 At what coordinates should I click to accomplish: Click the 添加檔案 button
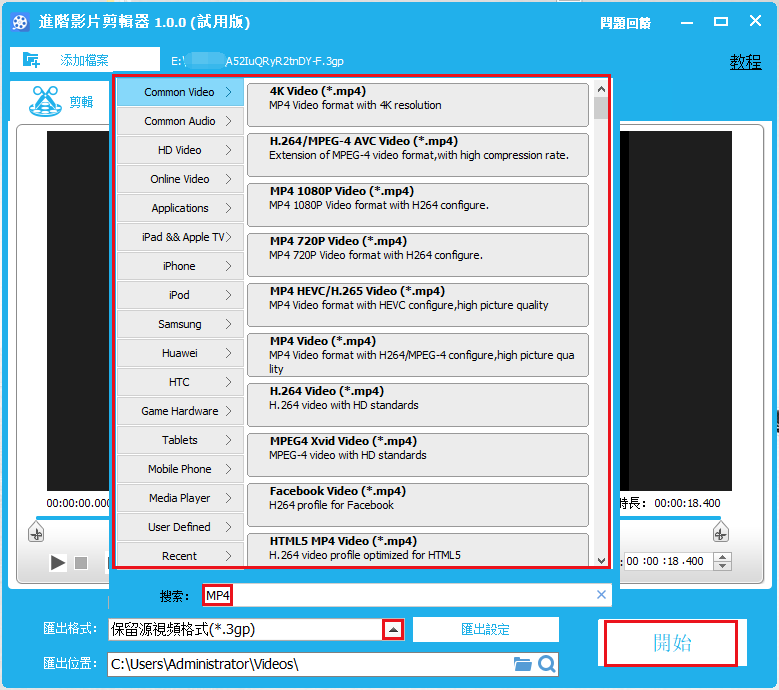(85, 60)
